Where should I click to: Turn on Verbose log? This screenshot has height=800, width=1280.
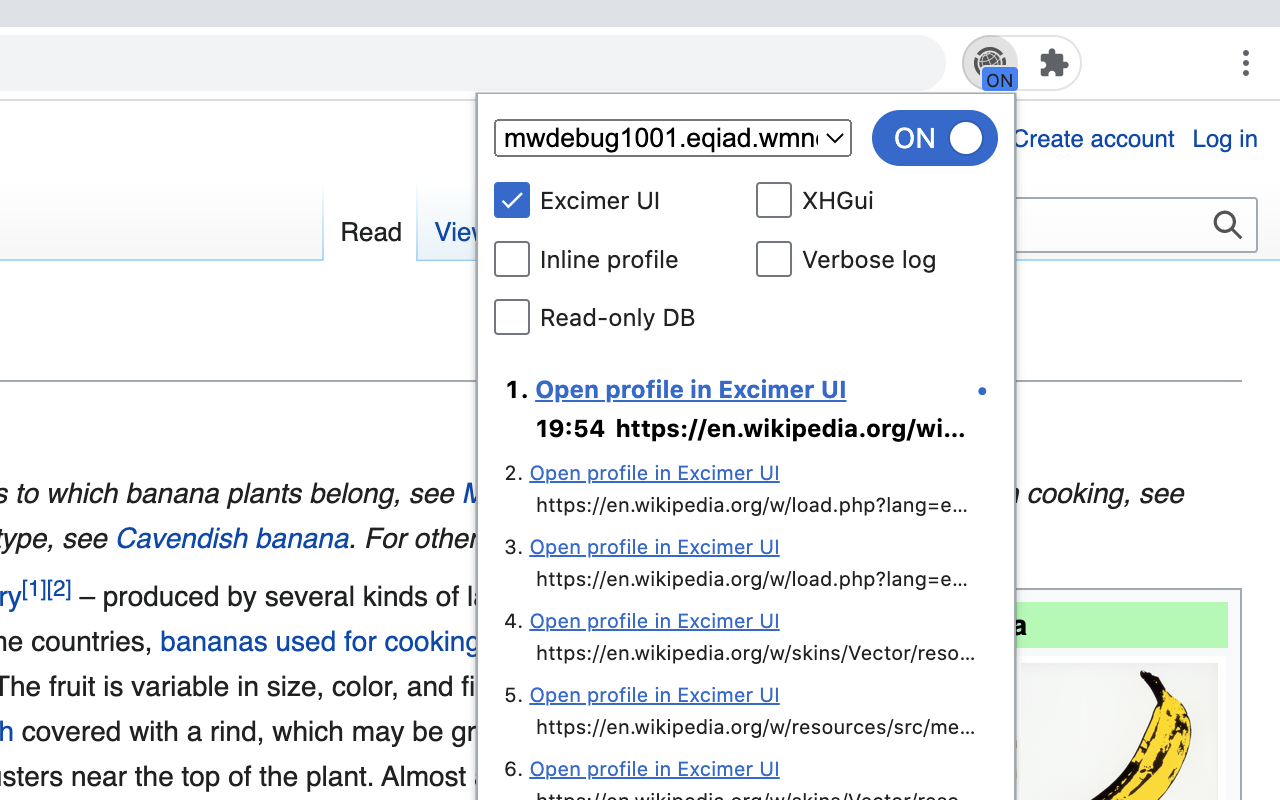click(774, 259)
